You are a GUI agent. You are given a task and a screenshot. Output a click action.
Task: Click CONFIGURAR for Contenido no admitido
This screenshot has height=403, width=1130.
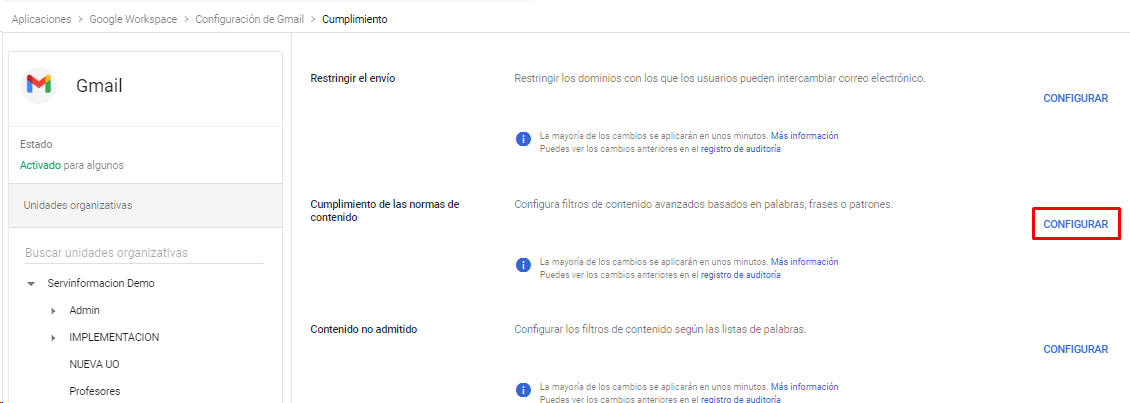pyautogui.click(x=1075, y=350)
